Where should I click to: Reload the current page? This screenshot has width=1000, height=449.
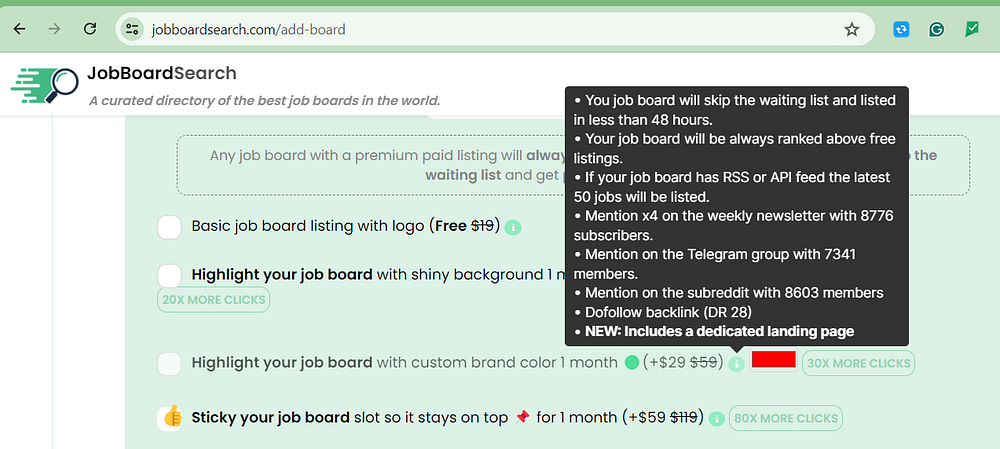[90, 29]
